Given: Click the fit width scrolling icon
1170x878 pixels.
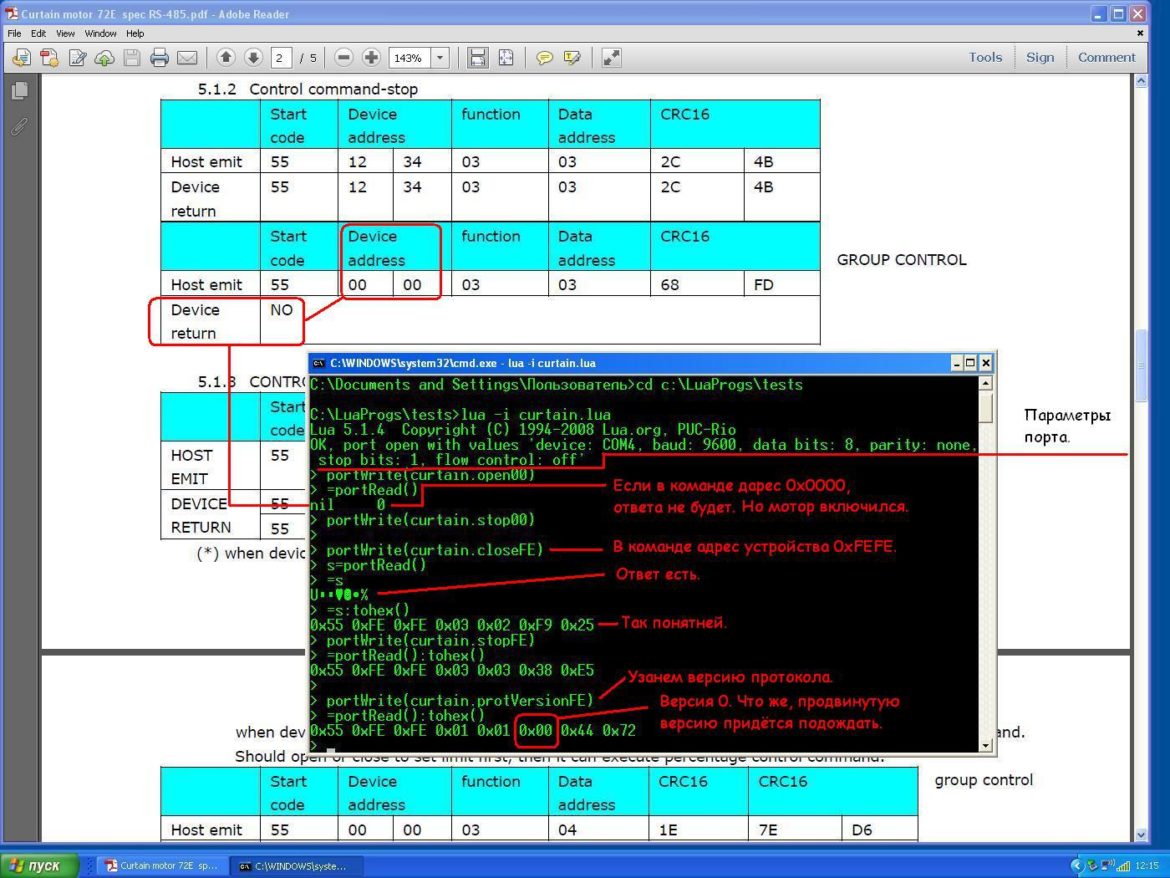Looking at the screenshot, I should (478, 57).
